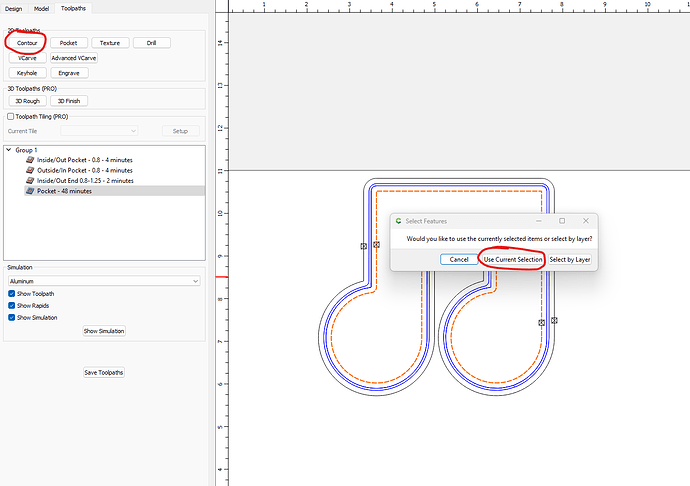The width and height of the screenshot is (690, 486).
Task: Create a Contour toolpath
Action: click(x=27, y=43)
